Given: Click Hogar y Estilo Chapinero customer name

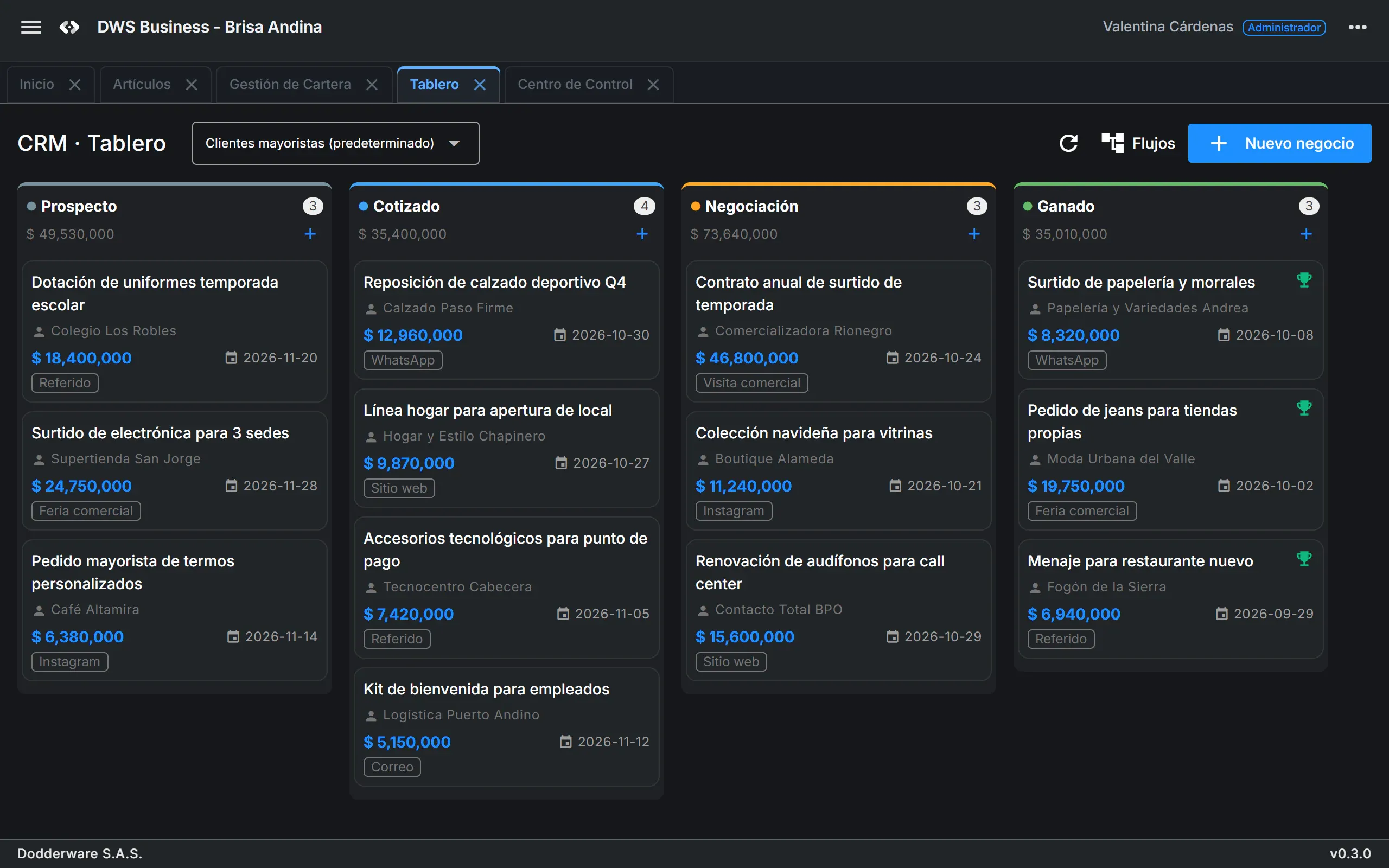Looking at the screenshot, I should pyautogui.click(x=464, y=436).
